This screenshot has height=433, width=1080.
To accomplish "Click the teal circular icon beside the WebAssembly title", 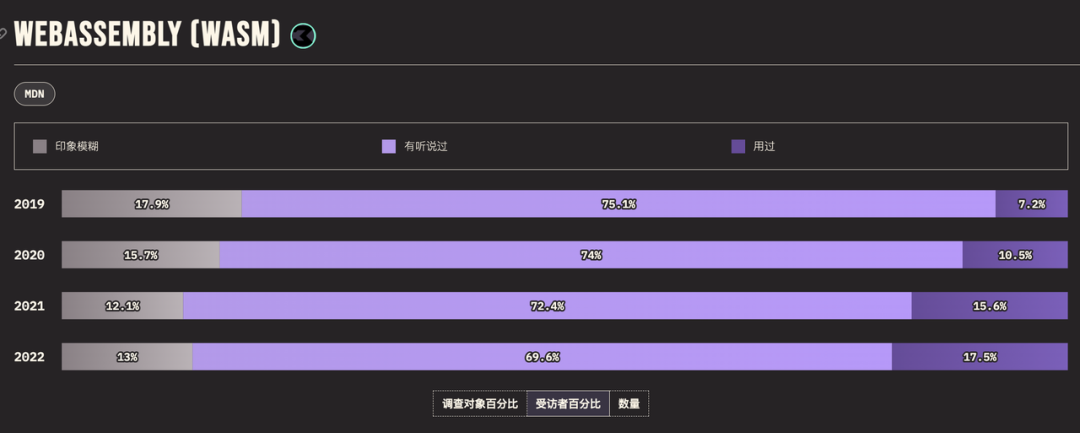I will [303, 36].
